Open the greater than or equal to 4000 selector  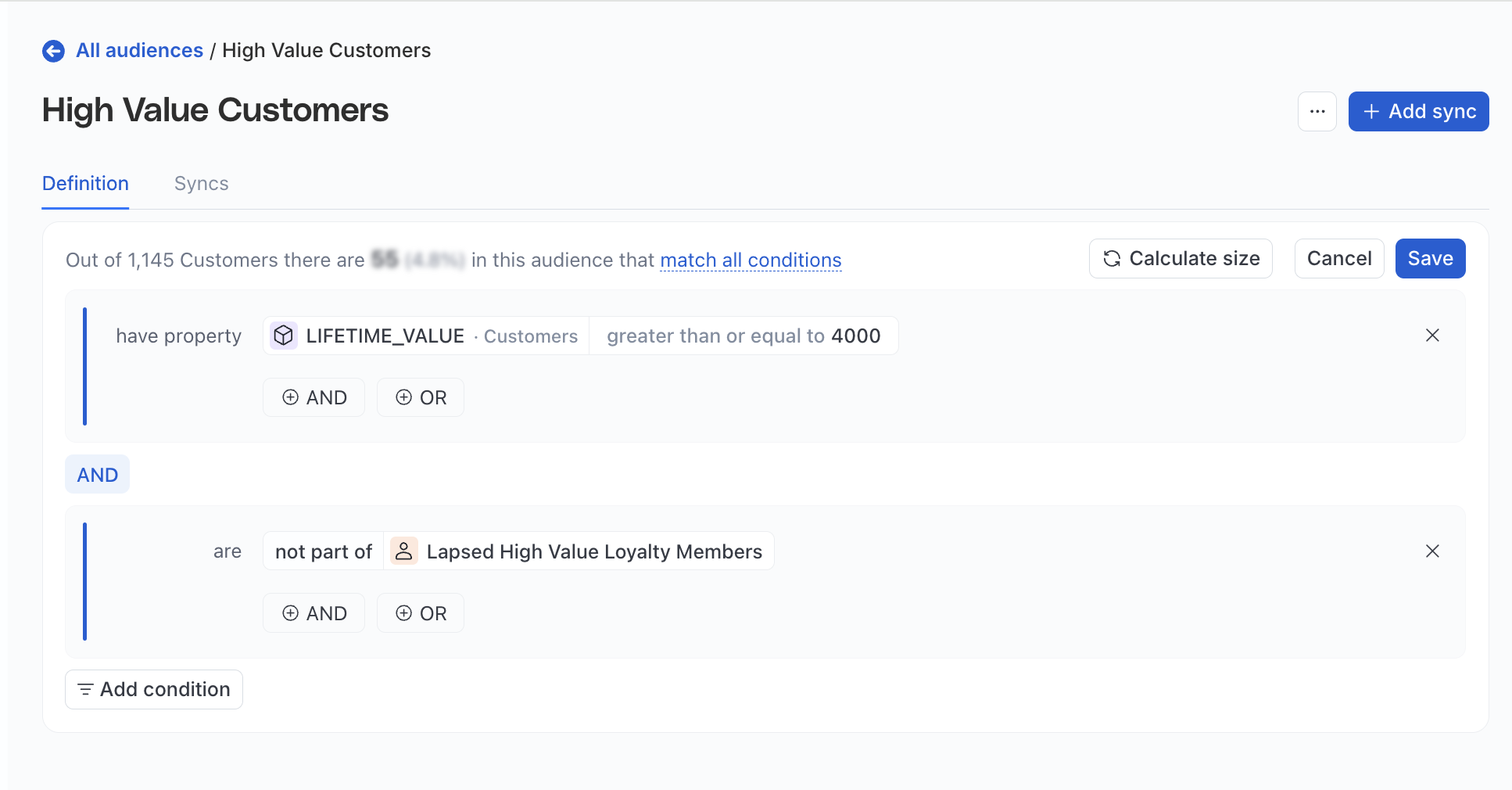click(743, 336)
